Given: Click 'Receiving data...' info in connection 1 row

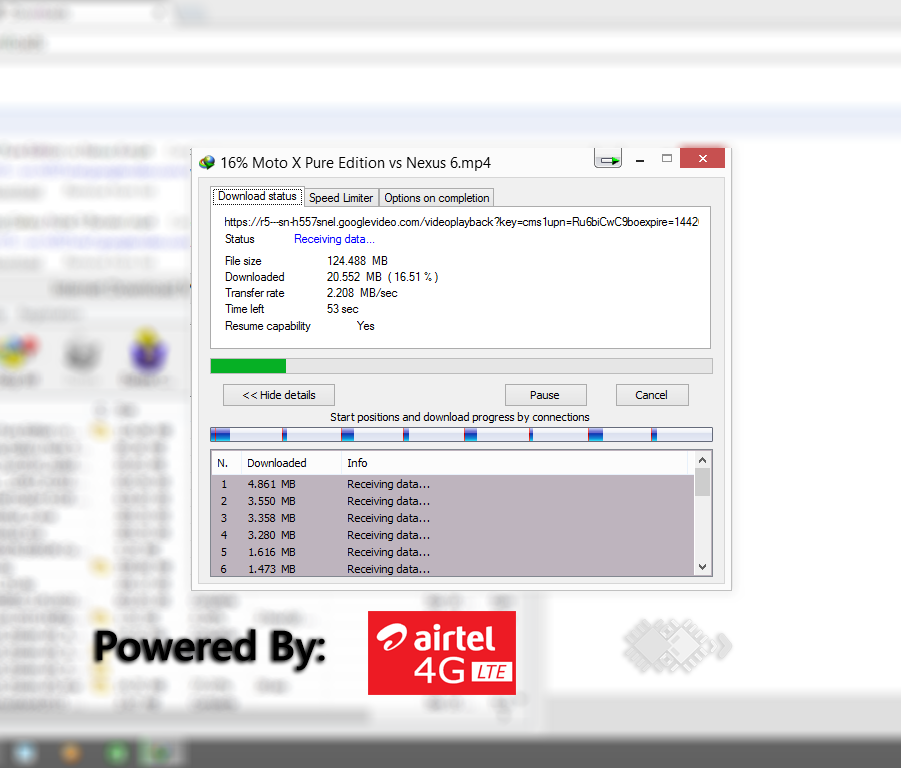Looking at the screenshot, I should pos(388,484).
